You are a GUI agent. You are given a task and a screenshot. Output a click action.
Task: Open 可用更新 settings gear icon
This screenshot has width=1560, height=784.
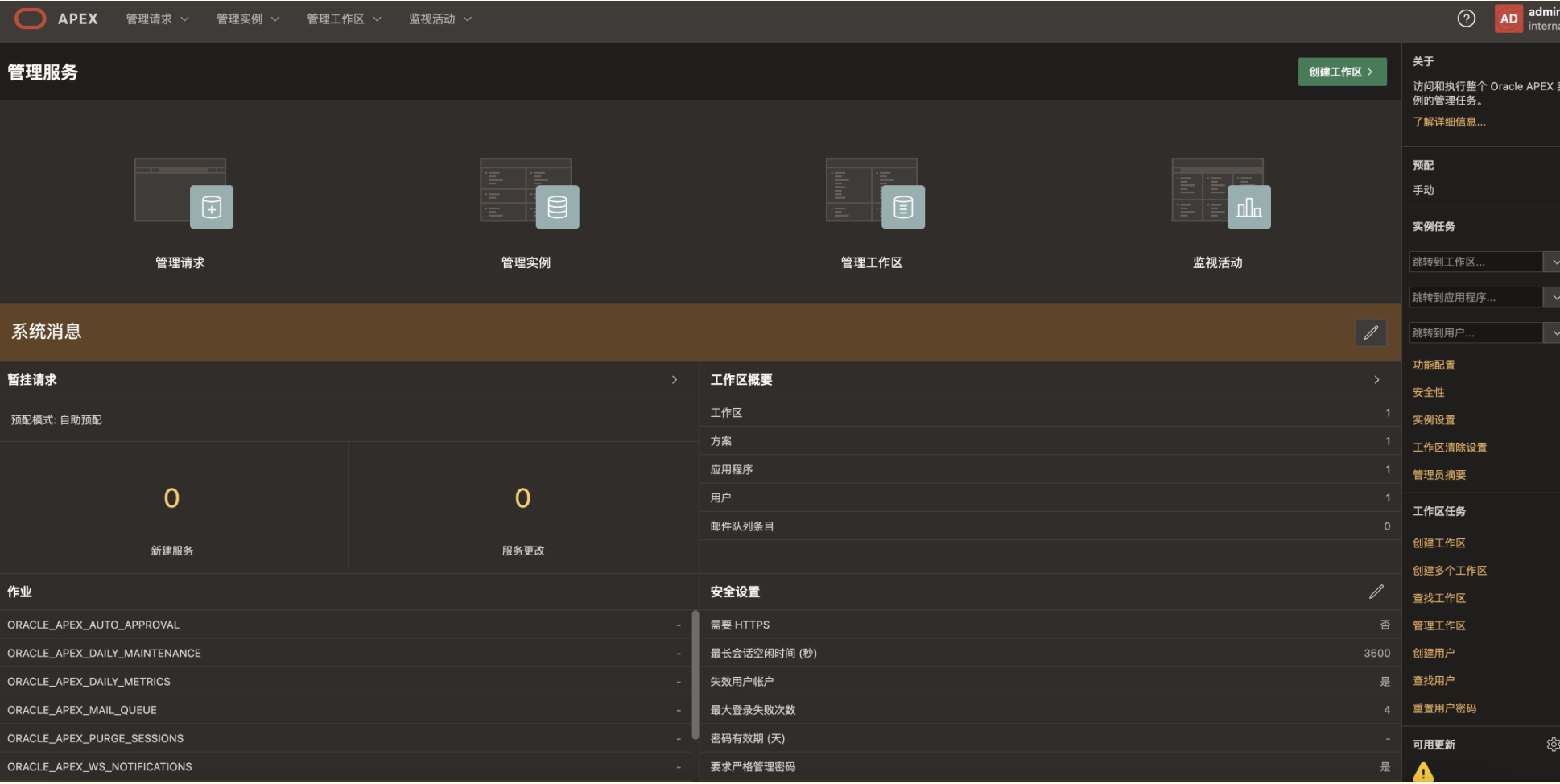click(1553, 745)
